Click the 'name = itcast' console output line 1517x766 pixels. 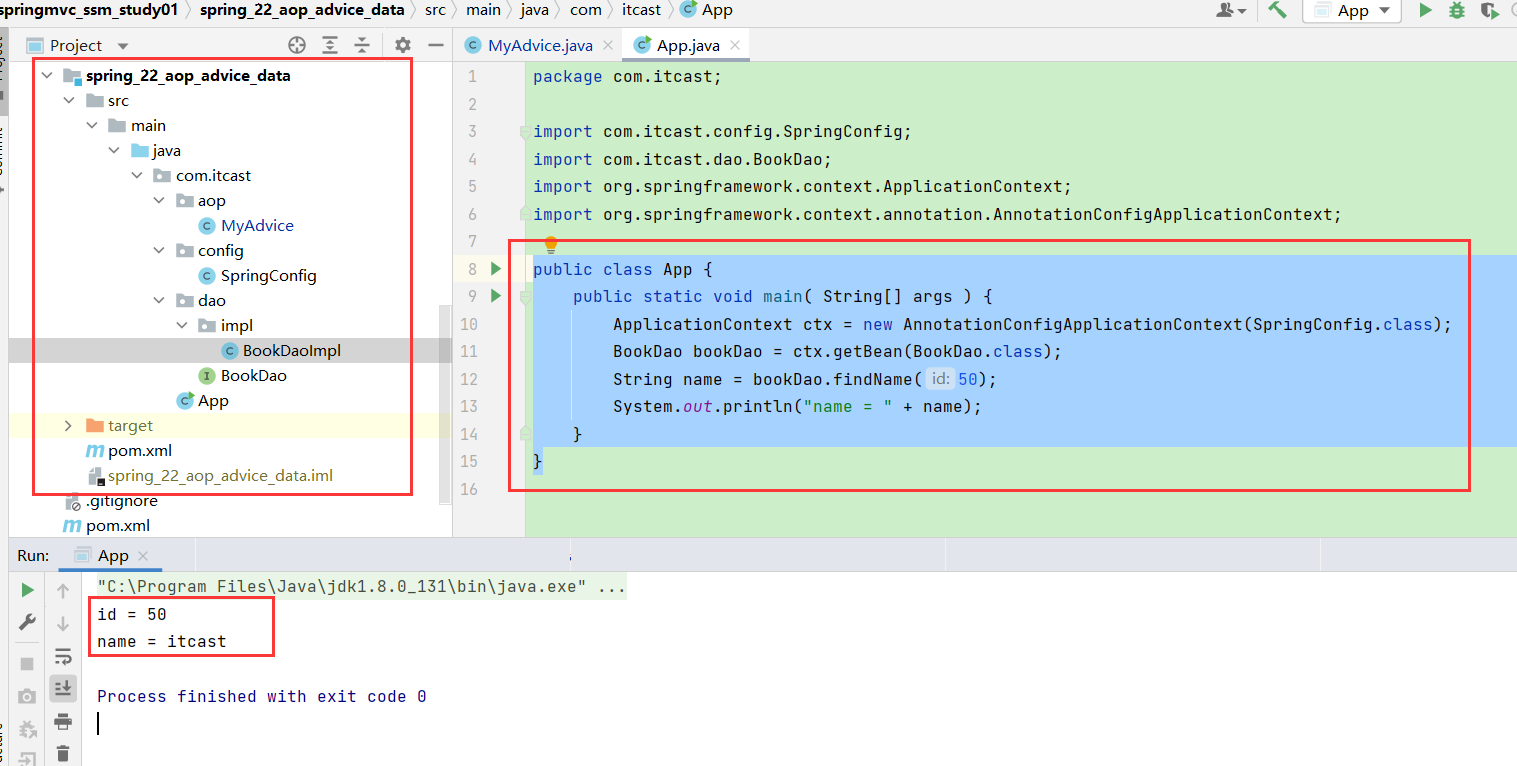click(161, 641)
